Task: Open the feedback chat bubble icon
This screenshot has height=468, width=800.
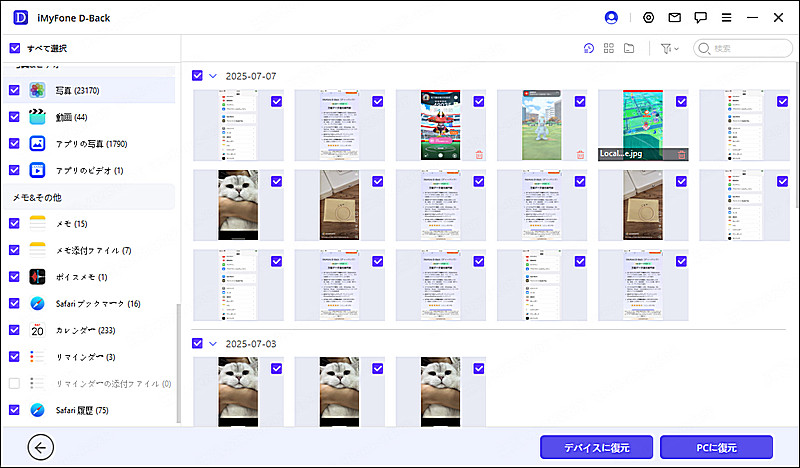Action: point(701,17)
